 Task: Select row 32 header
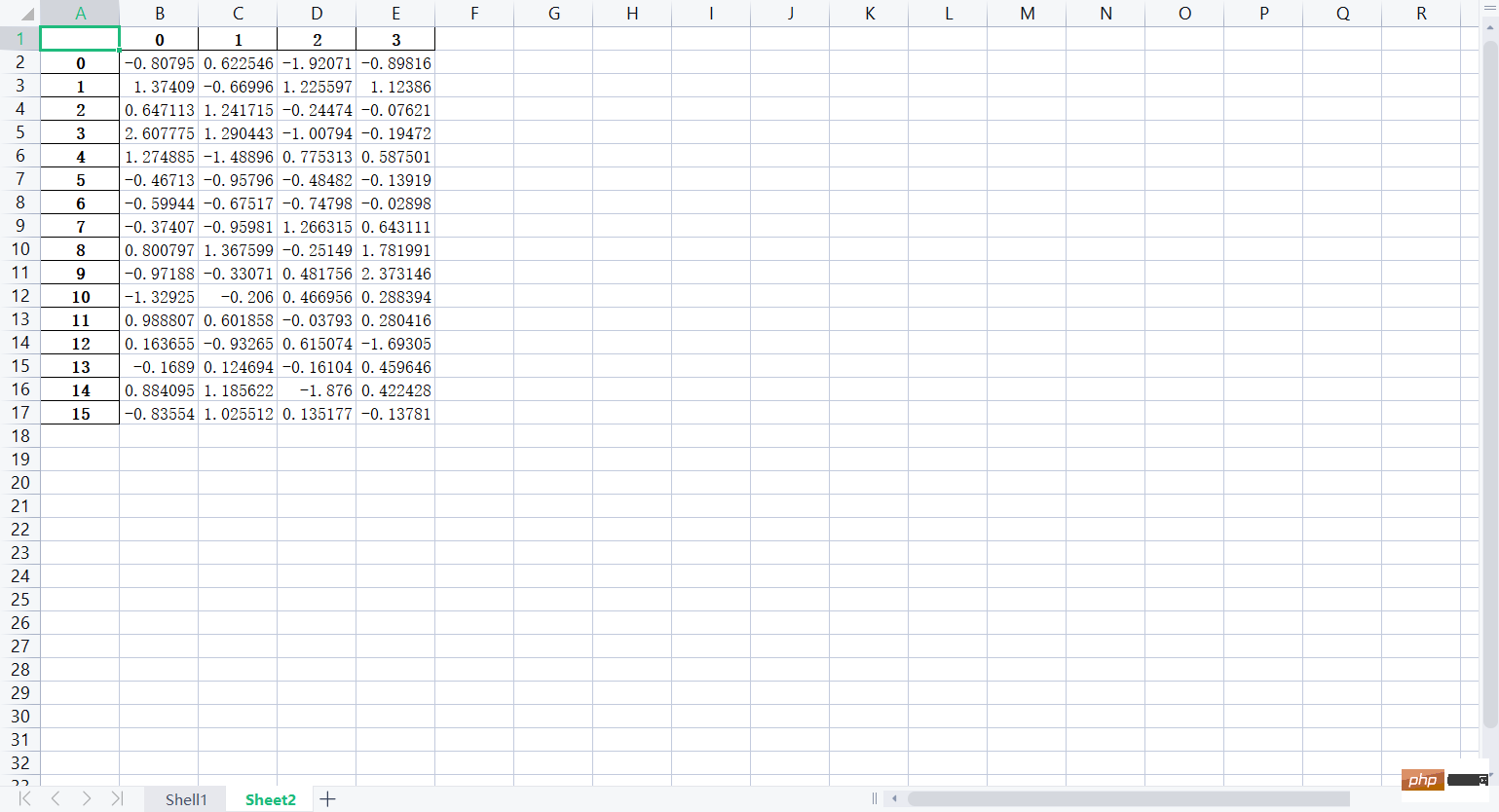coord(20,763)
